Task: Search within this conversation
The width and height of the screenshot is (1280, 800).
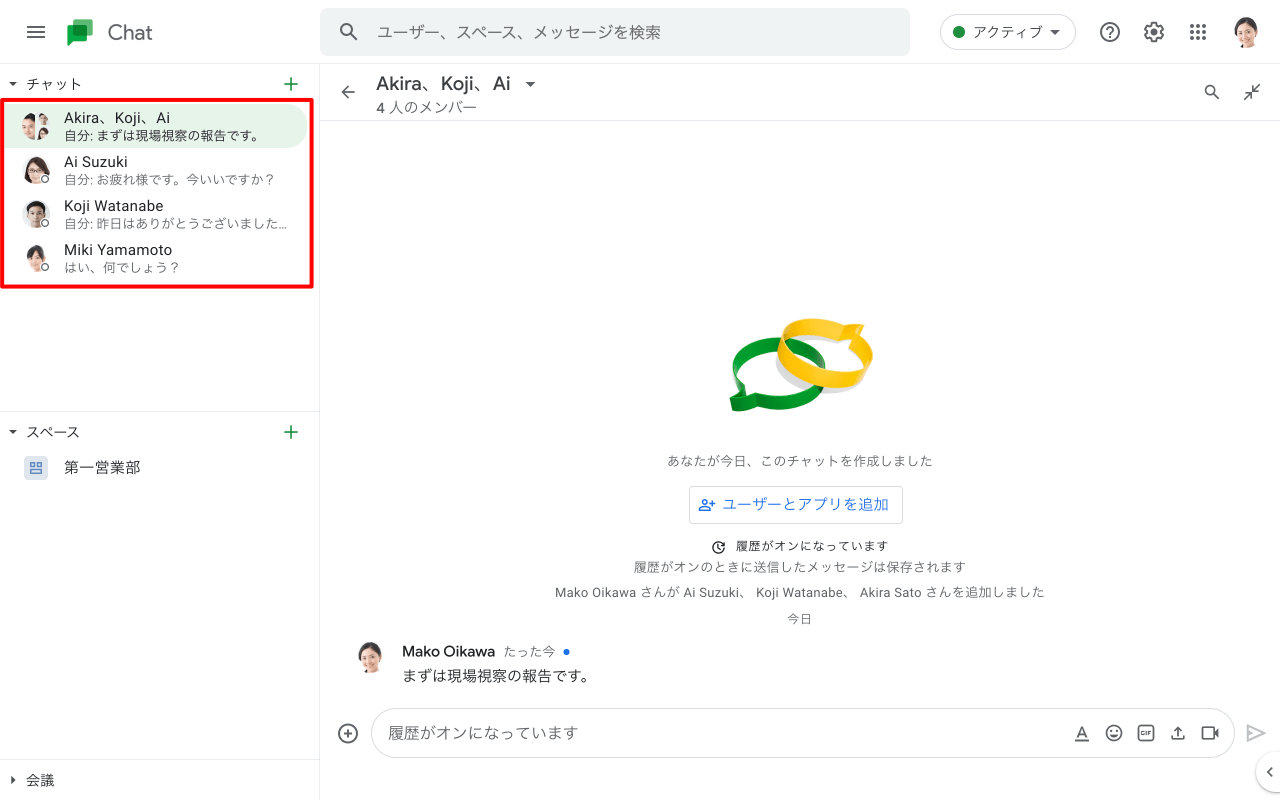Action: (x=1212, y=92)
